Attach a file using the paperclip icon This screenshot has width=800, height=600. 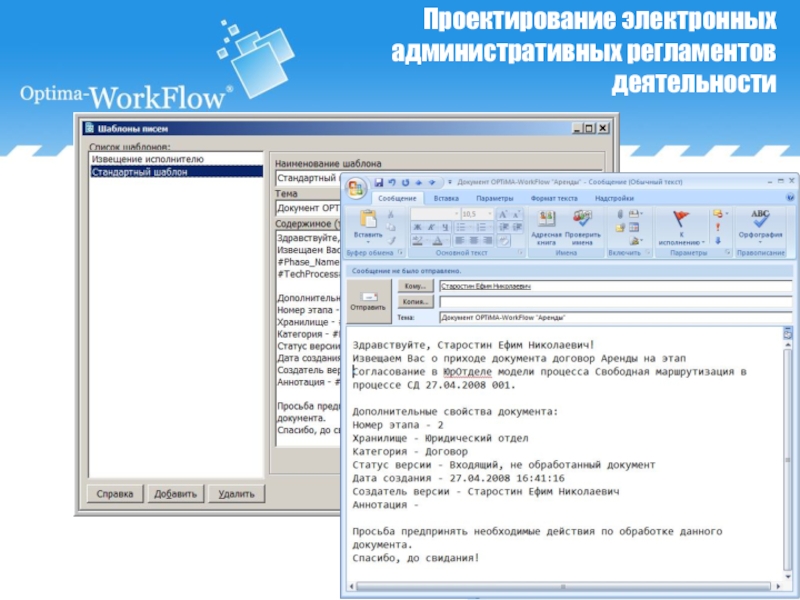(x=620, y=214)
